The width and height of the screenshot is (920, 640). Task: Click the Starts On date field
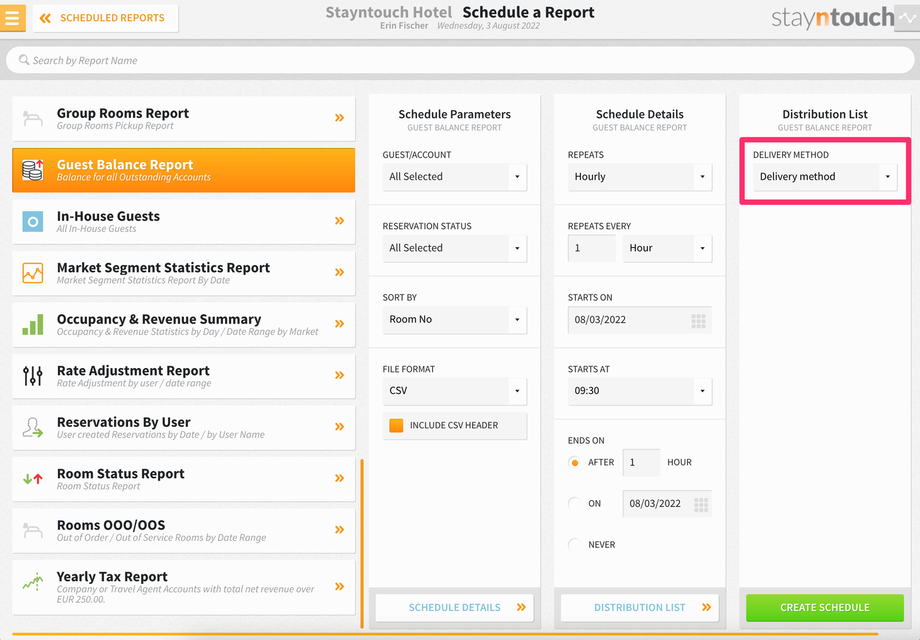[640, 320]
